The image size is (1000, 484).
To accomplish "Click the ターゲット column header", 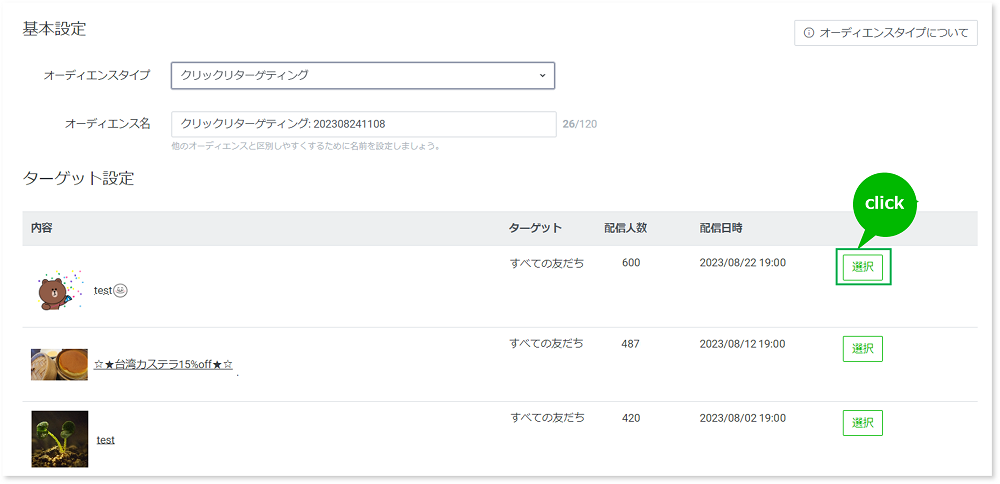I will coord(535,228).
